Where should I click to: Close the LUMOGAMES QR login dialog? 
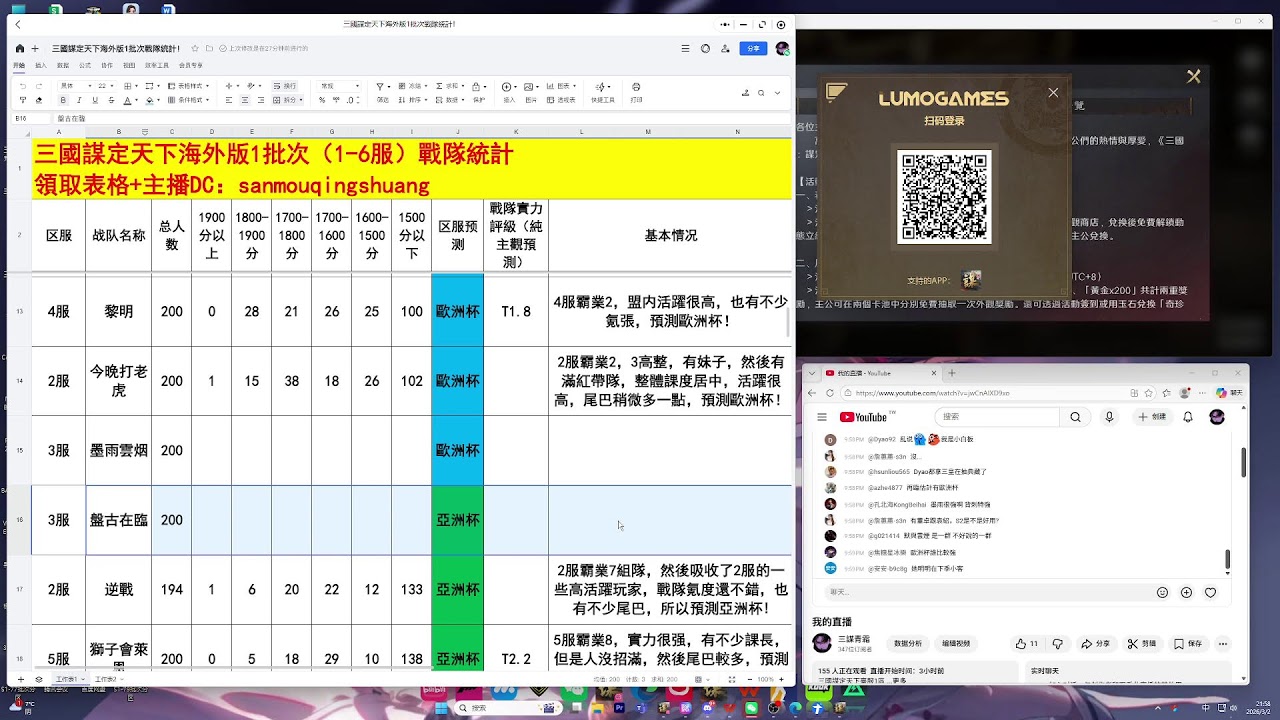coord(1053,93)
